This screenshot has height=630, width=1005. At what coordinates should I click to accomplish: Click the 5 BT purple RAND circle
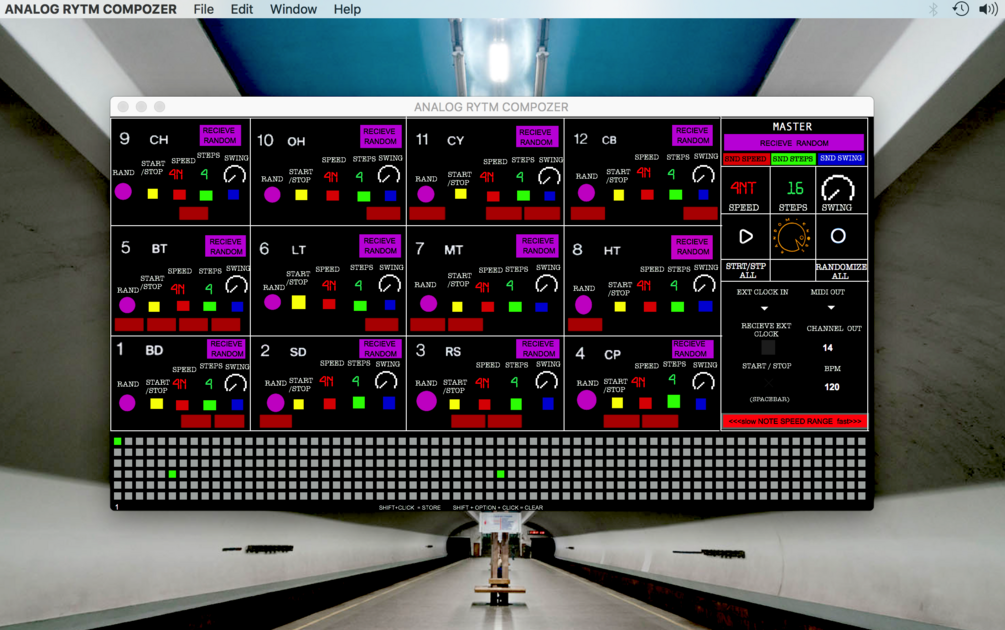tap(127, 305)
